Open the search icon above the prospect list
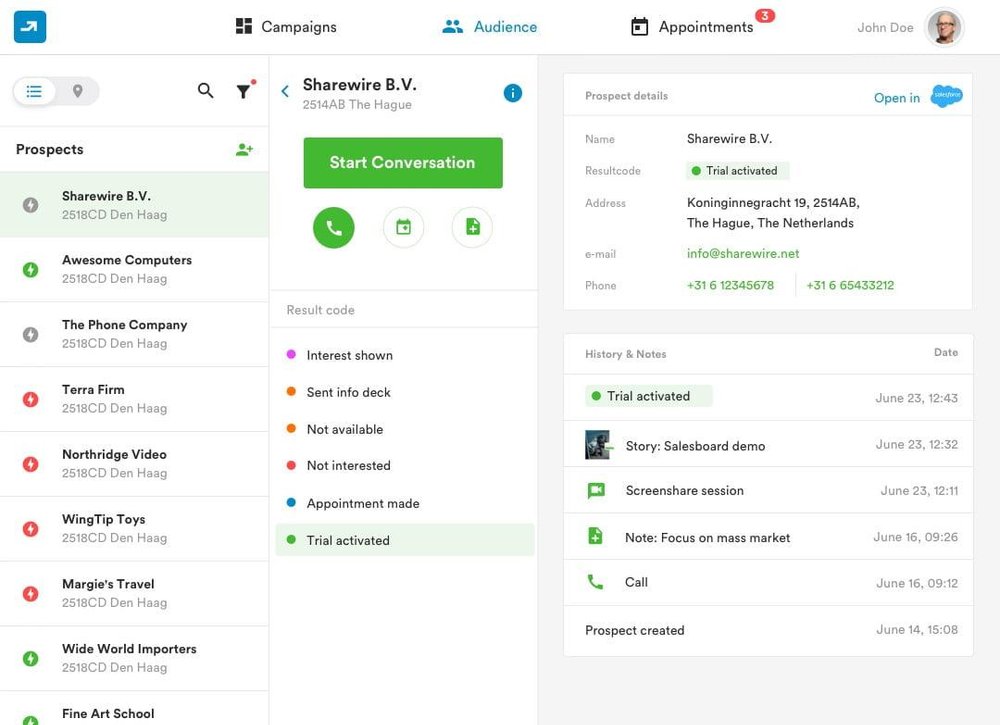This screenshot has height=725, width=1000. (x=205, y=90)
